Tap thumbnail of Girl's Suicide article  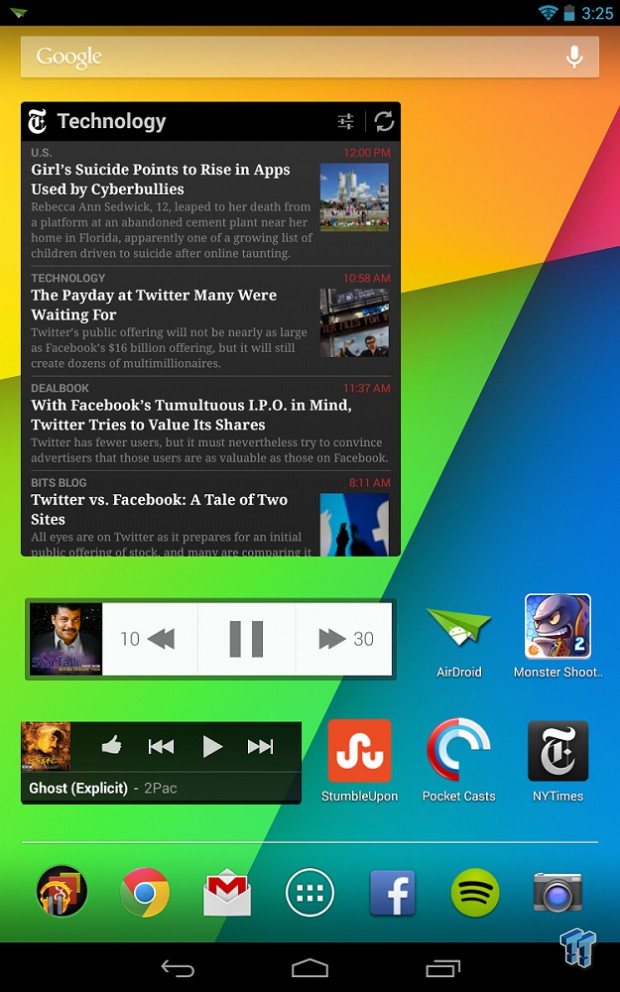354,197
